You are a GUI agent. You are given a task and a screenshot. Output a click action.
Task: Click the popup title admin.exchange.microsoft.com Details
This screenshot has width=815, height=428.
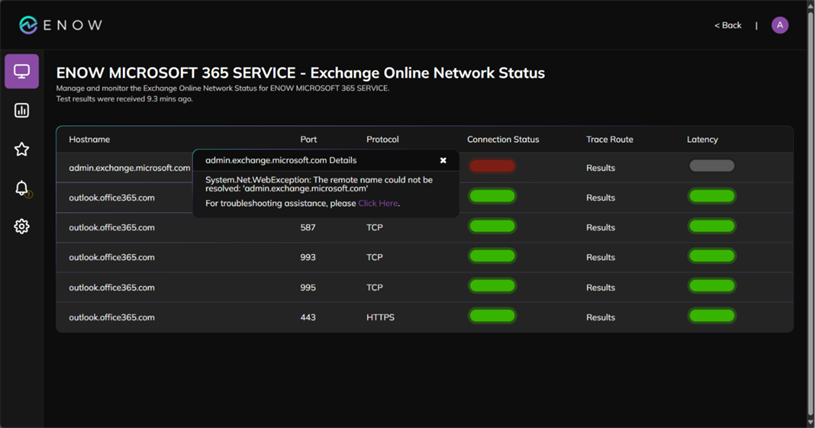tap(281, 160)
